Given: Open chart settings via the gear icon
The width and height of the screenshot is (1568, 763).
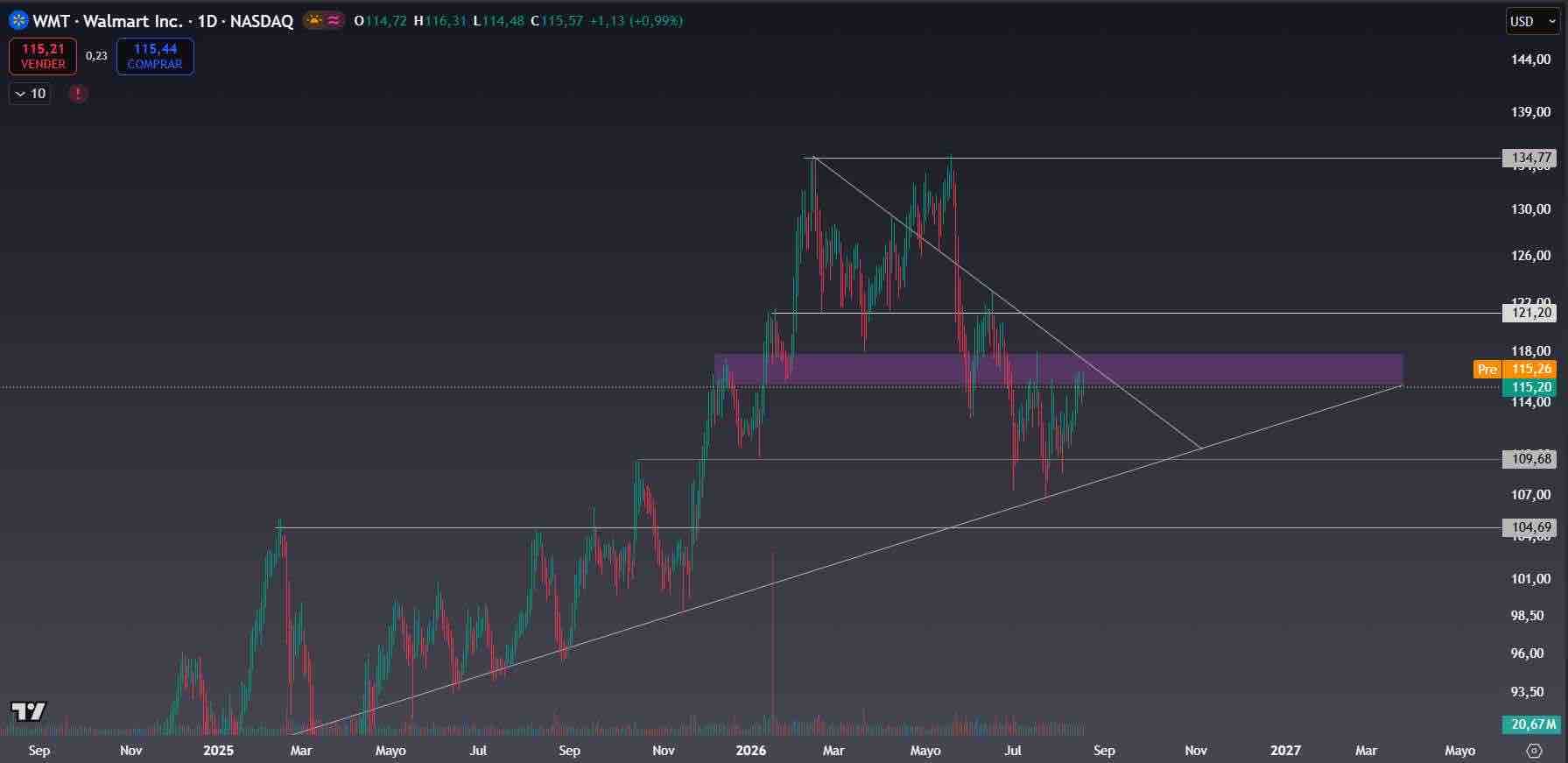Looking at the screenshot, I should 1534,751.
